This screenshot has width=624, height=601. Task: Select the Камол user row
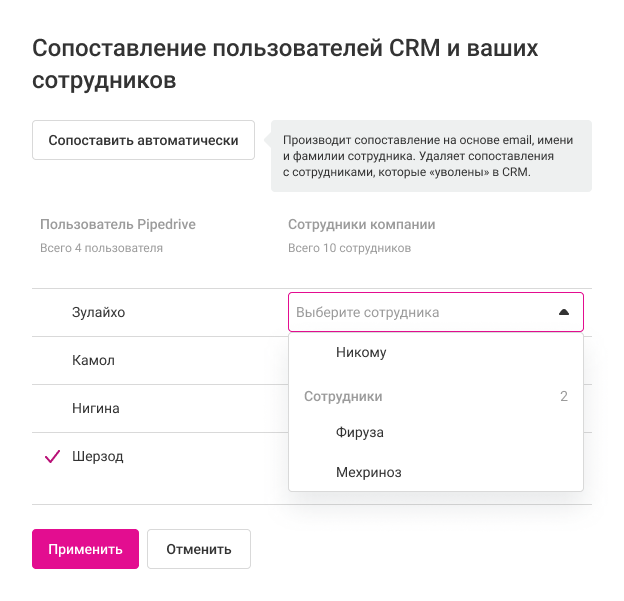coord(93,360)
